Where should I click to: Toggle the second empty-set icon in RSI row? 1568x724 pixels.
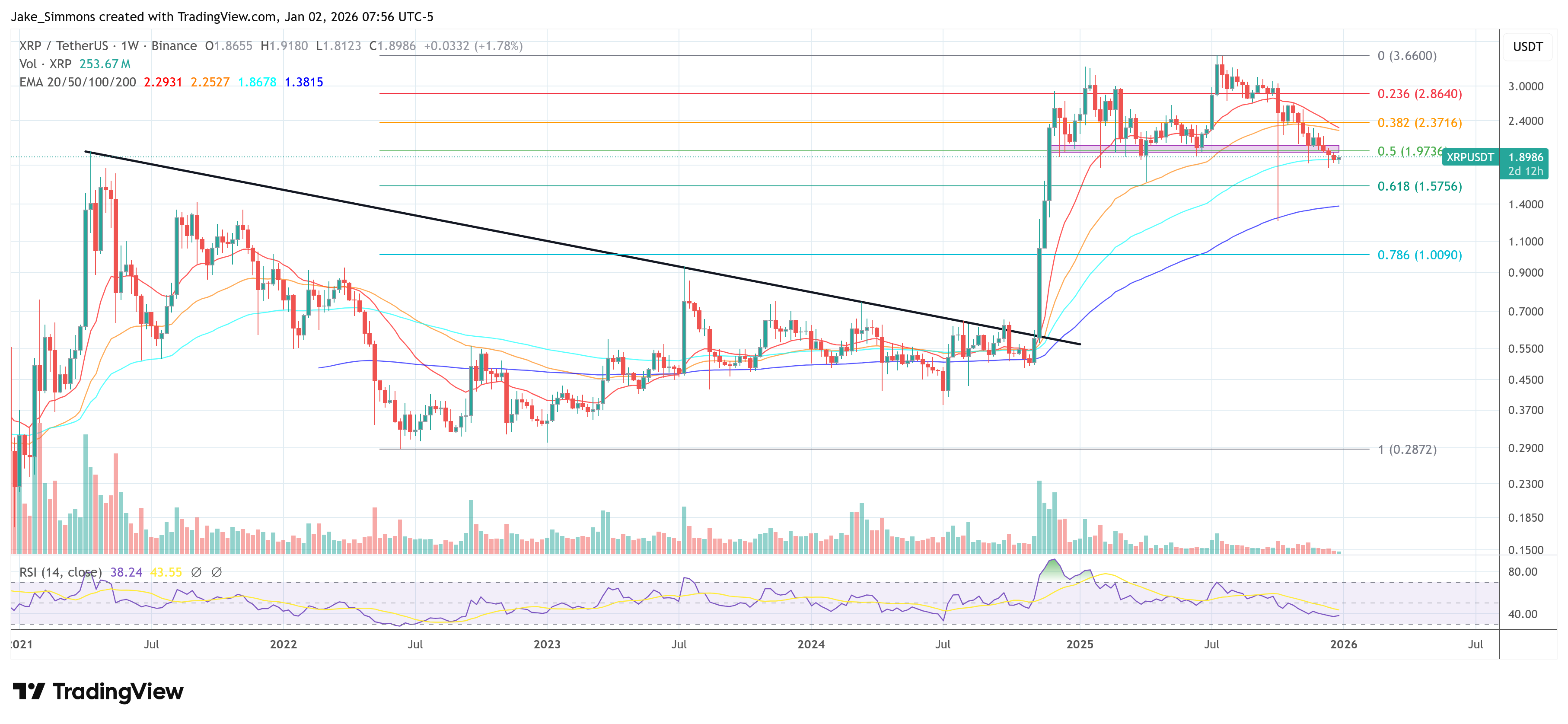coord(218,572)
